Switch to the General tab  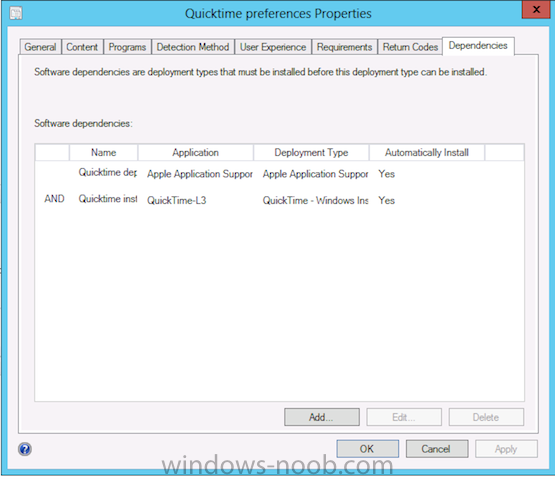click(40, 47)
